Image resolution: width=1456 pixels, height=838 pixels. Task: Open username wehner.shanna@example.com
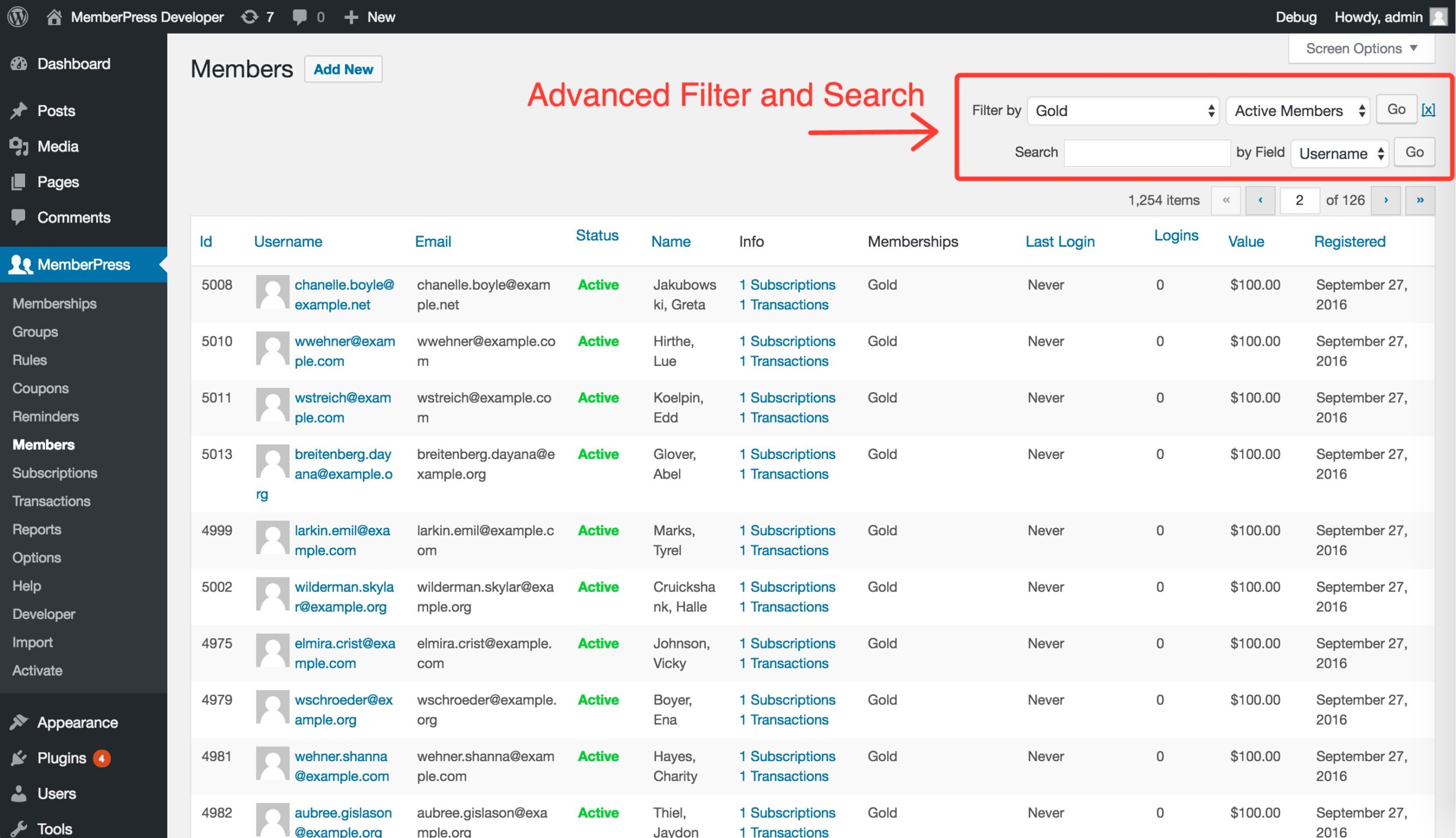click(x=342, y=766)
